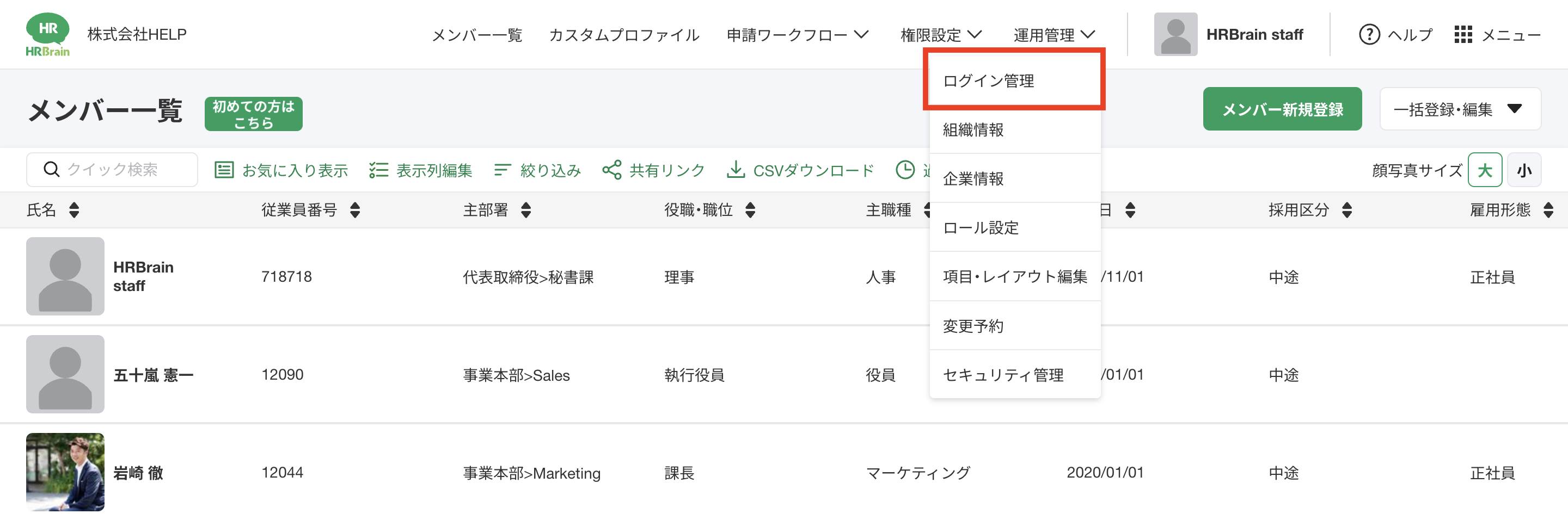The height and width of the screenshot is (520, 1568).
Task: Click the メンバー新規登録 button
Action: [1282, 109]
